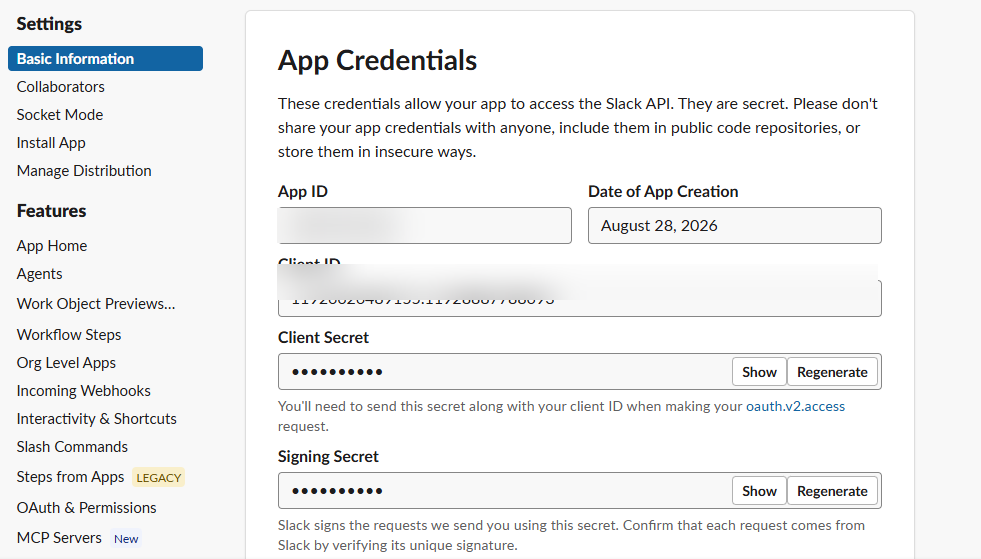Click the Features section heading

[x=51, y=211]
